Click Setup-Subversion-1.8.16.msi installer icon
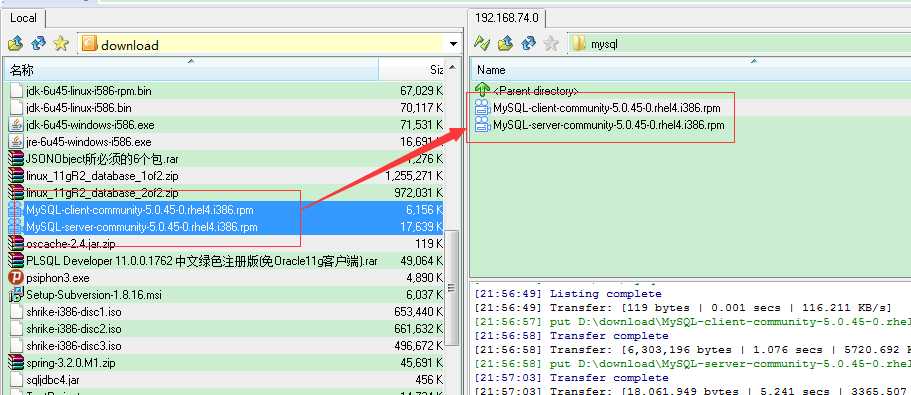 click(16, 295)
